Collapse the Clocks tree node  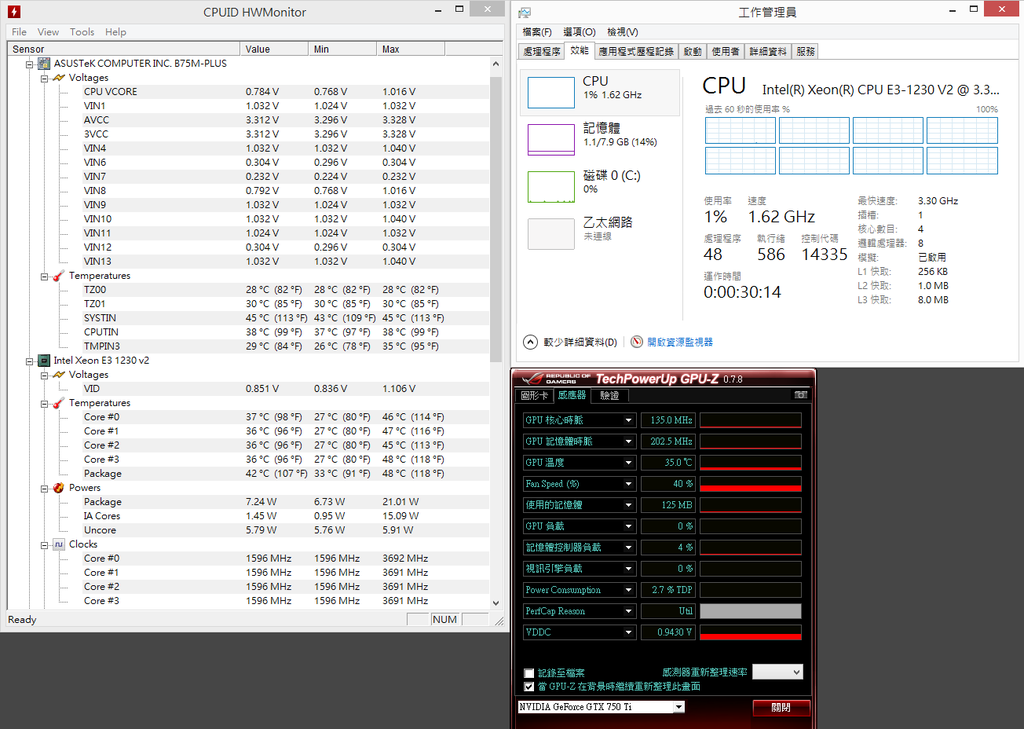(x=44, y=545)
